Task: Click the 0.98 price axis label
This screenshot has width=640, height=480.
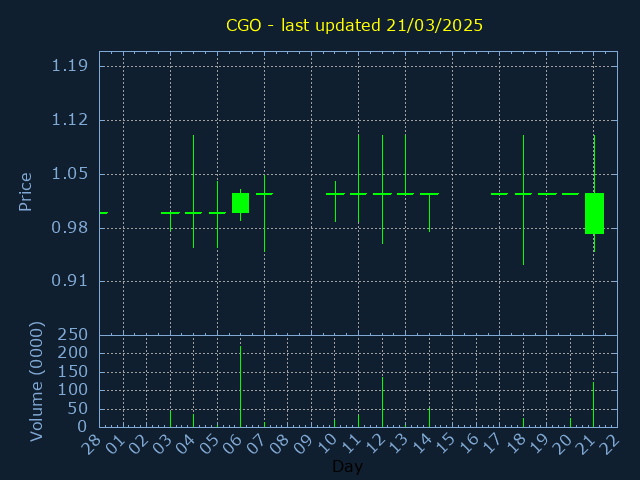Action: coord(69,228)
